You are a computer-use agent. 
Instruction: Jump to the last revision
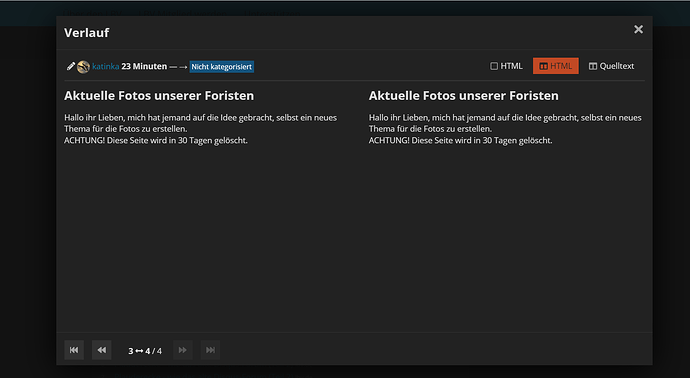(210, 350)
